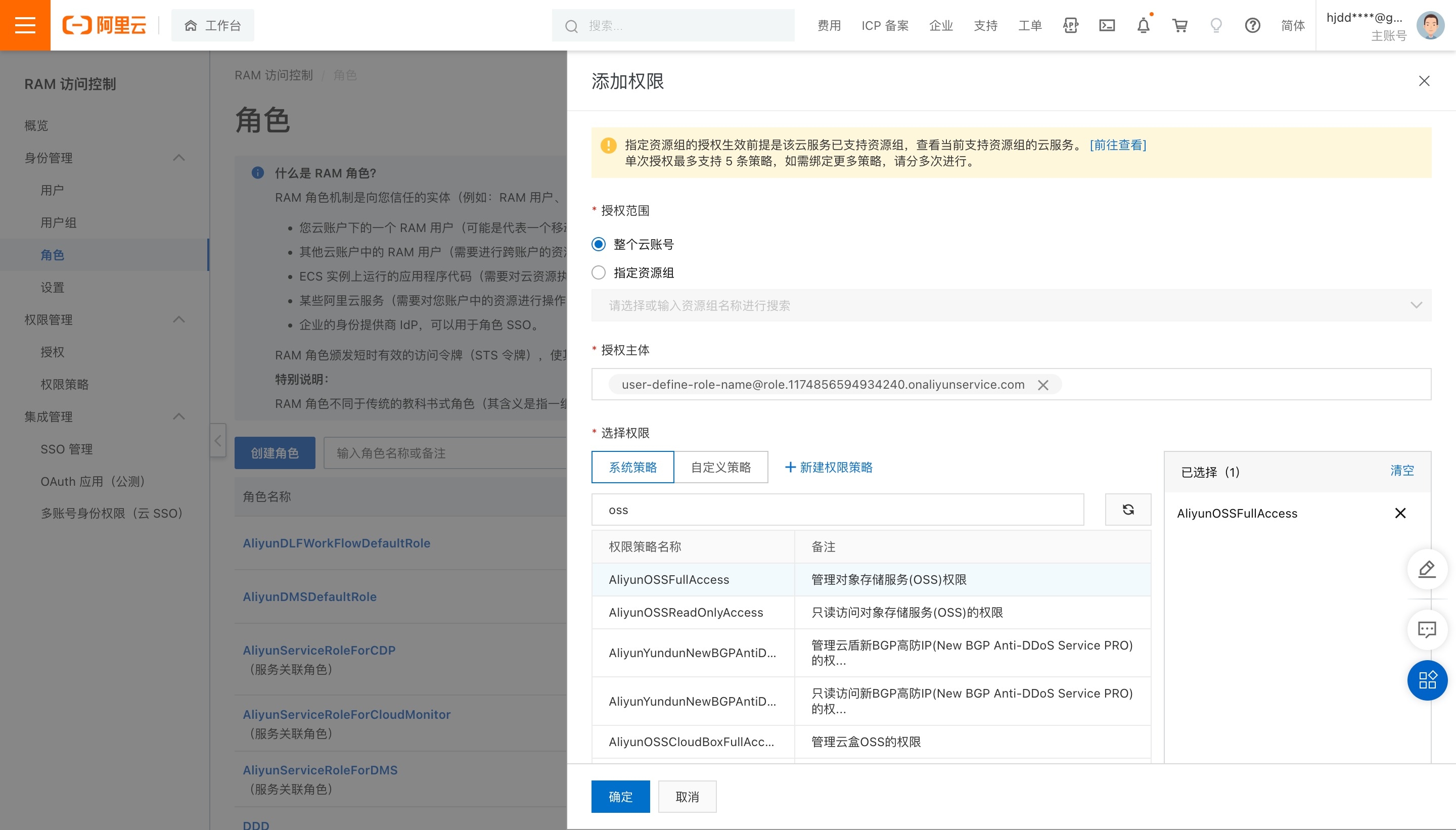Open the 工单 top menu

(x=1030, y=26)
